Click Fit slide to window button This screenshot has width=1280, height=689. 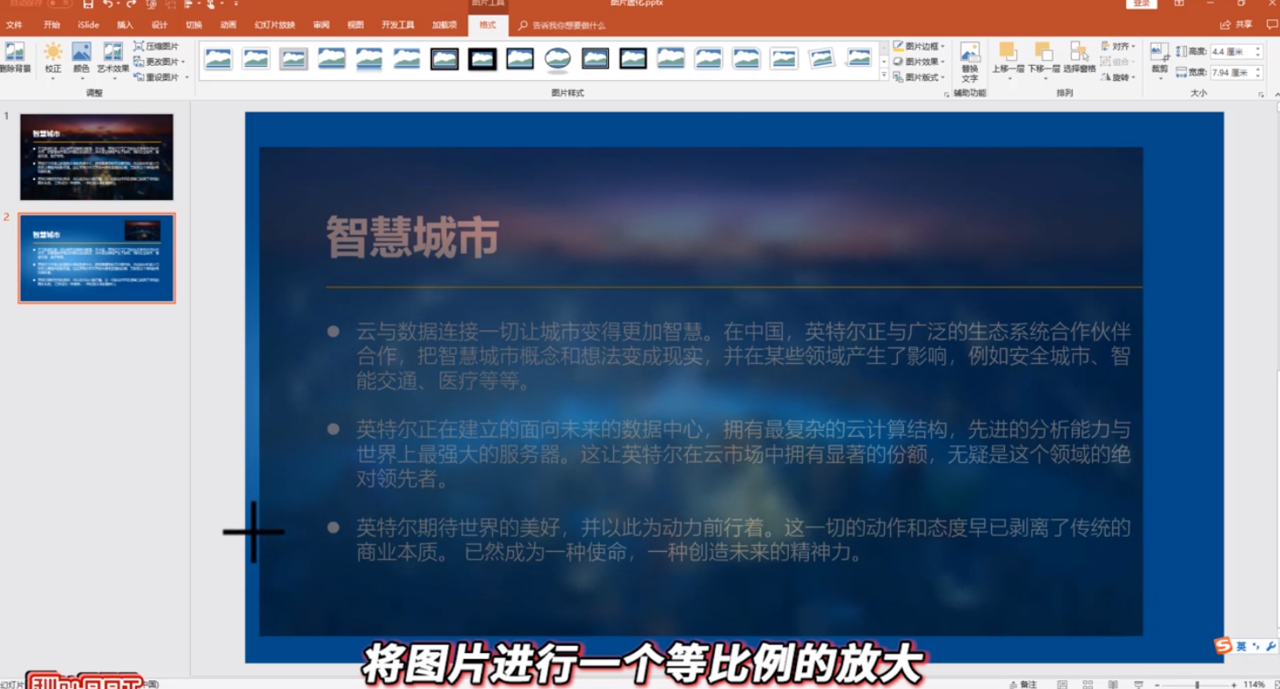click(x=1275, y=685)
